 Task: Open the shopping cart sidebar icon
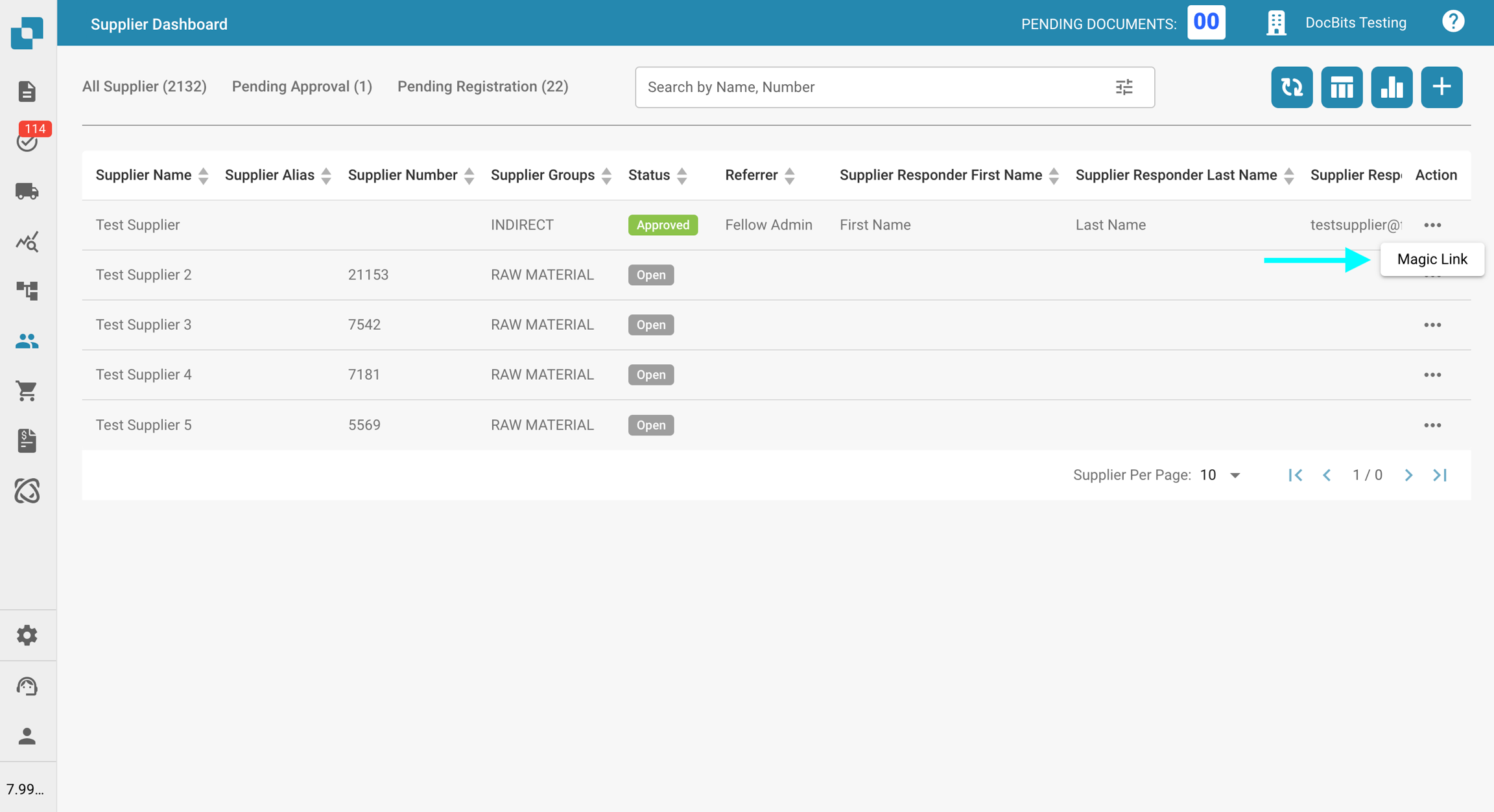pyautogui.click(x=27, y=391)
